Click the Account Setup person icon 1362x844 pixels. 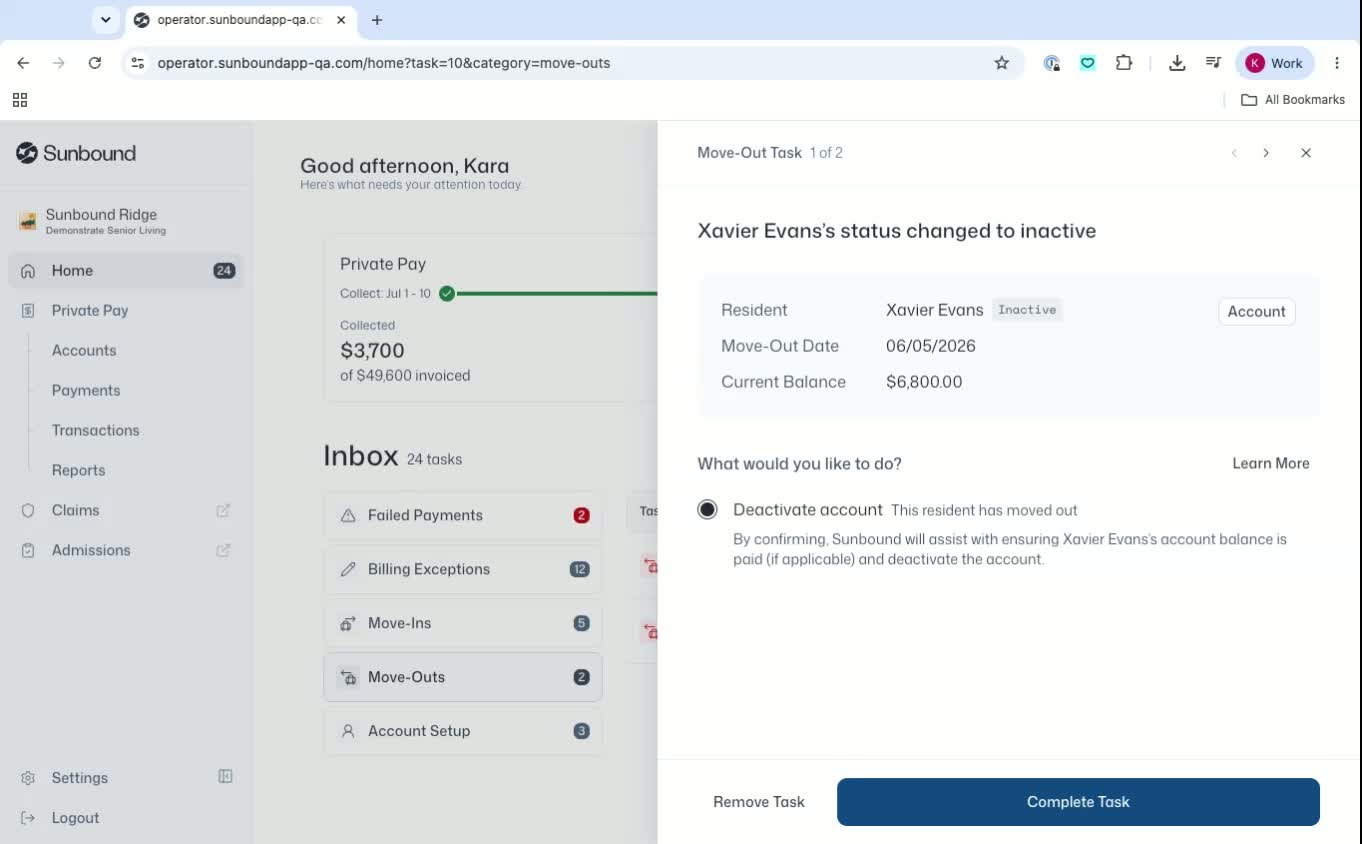pyautogui.click(x=348, y=731)
